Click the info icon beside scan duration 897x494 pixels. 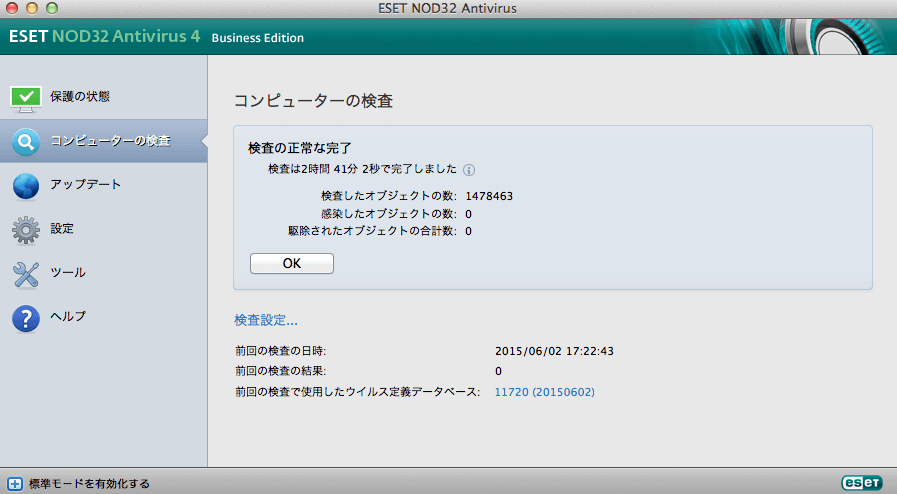(469, 170)
